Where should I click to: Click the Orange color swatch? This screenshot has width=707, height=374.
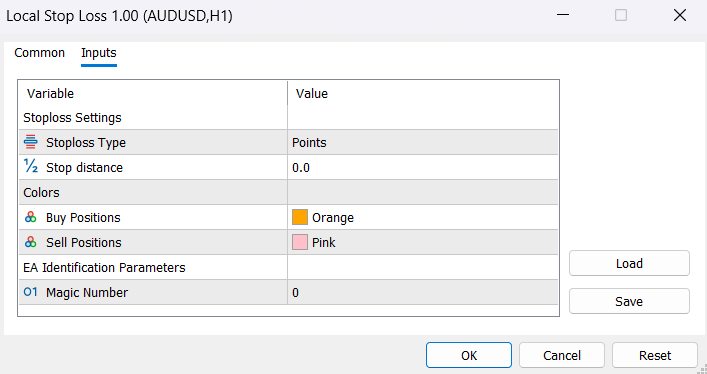(300, 217)
